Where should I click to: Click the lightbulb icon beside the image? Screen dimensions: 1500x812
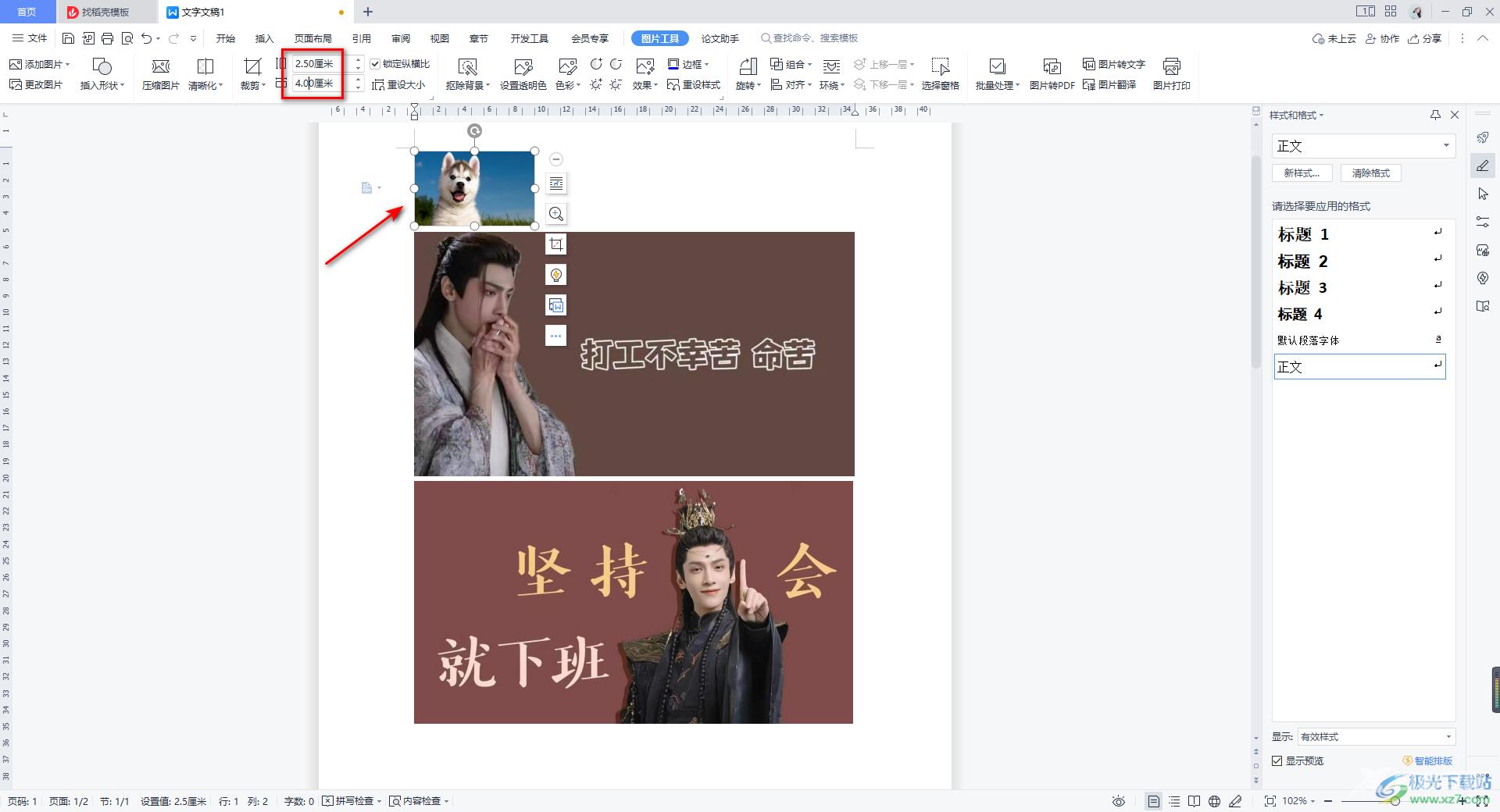tap(556, 275)
